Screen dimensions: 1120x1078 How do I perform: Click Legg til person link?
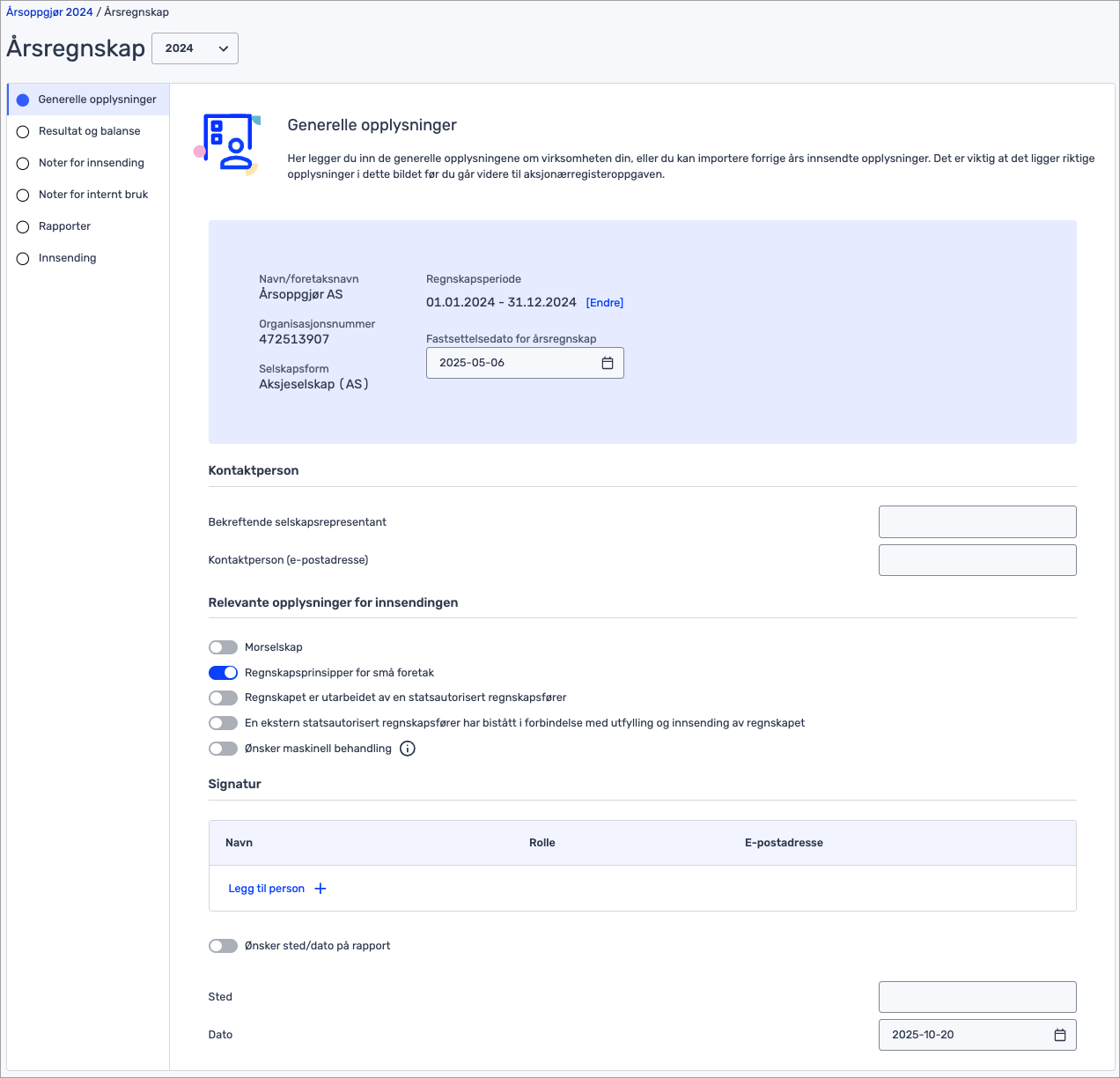click(x=266, y=889)
